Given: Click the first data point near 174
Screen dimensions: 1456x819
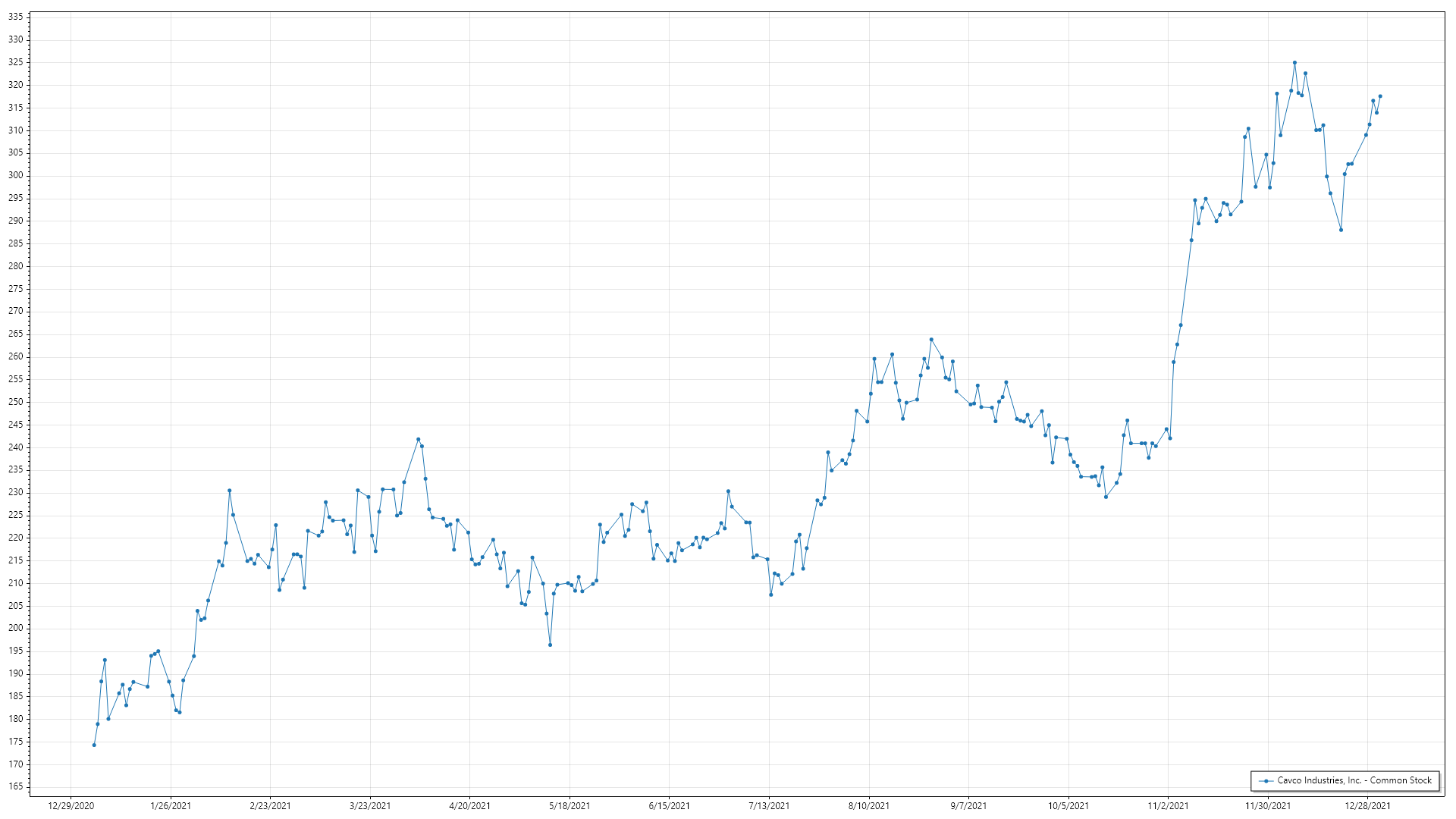Looking at the screenshot, I should point(94,745).
